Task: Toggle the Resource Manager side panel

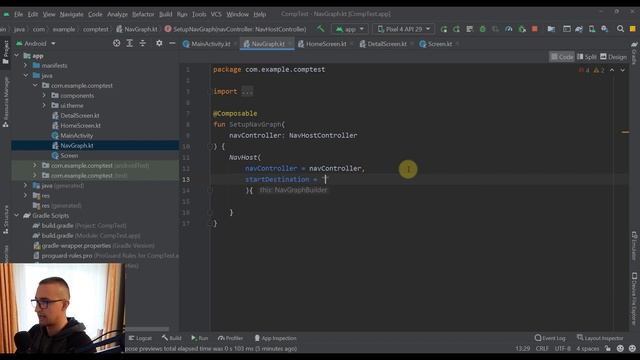Action: point(5,102)
